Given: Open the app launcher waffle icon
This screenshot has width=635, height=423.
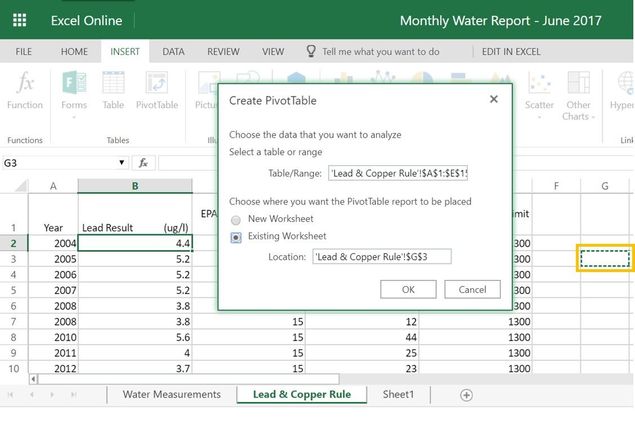Looking at the screenshot, I should click(19, 20).
